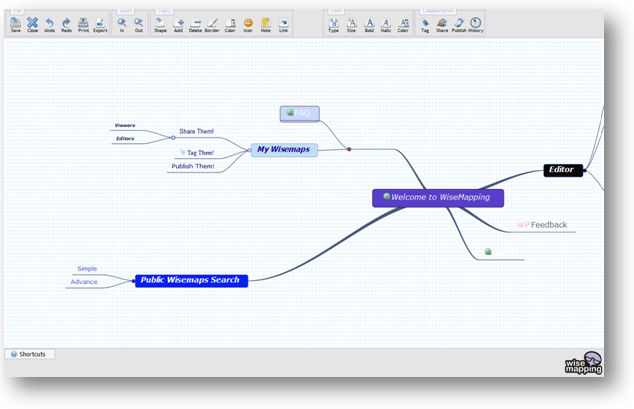634x409 pixels.
Task: Select the FAQ topic node
Action: [x=300, y=114]
